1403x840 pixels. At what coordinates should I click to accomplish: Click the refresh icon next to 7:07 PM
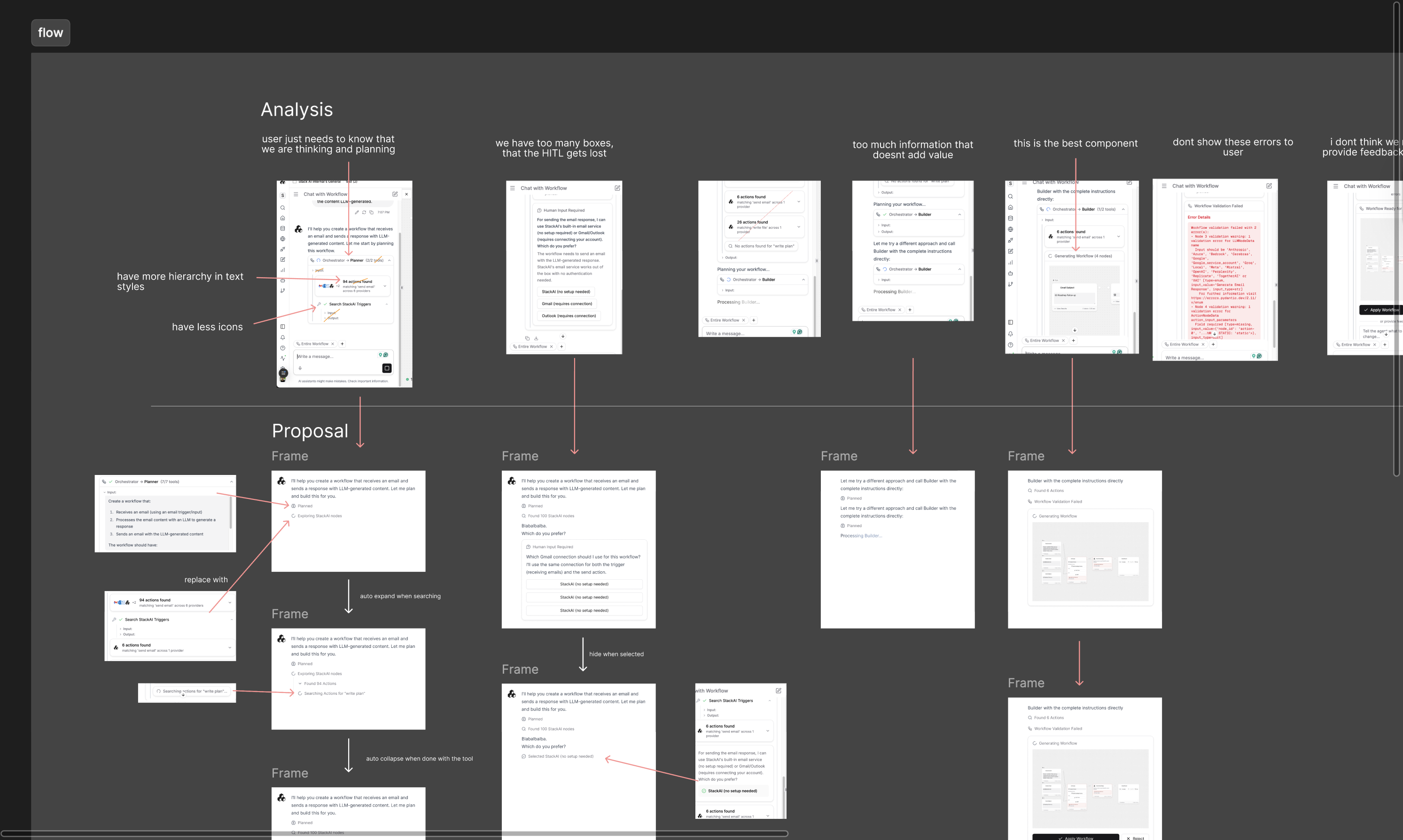point(364,212)
